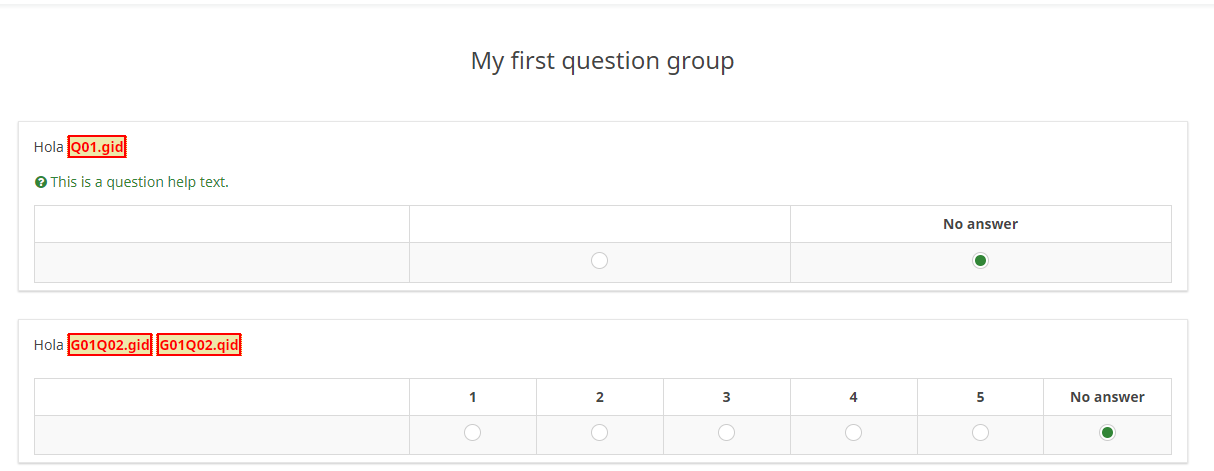This screenshot has width=1214, height=471.
Task: Click No answer header in rating table
Action: (x=1107, y=397)
